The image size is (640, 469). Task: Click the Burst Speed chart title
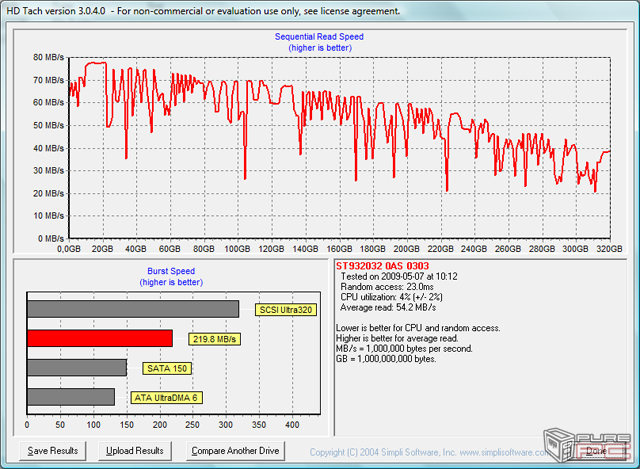pyautogui.click(x=171, y=271)
